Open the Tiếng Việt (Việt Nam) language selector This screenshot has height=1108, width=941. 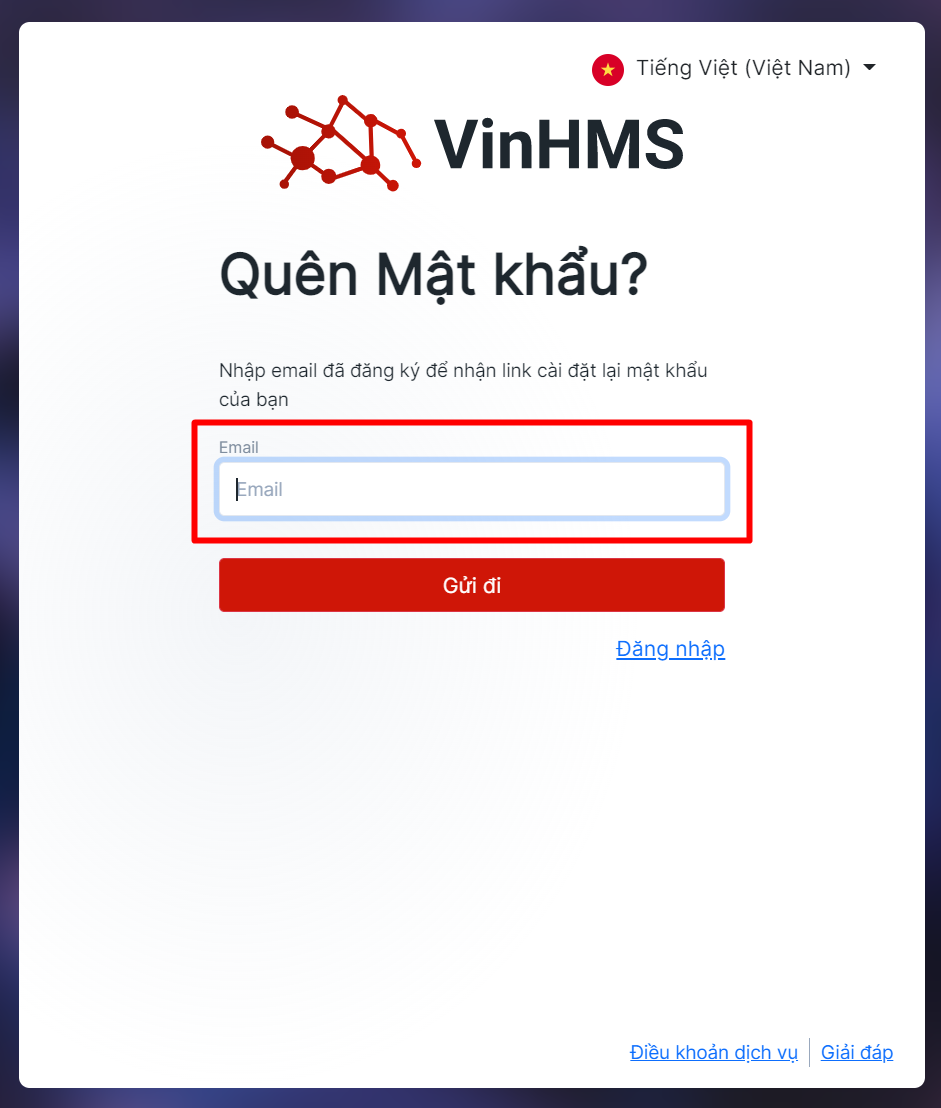[x=735, y=69]
